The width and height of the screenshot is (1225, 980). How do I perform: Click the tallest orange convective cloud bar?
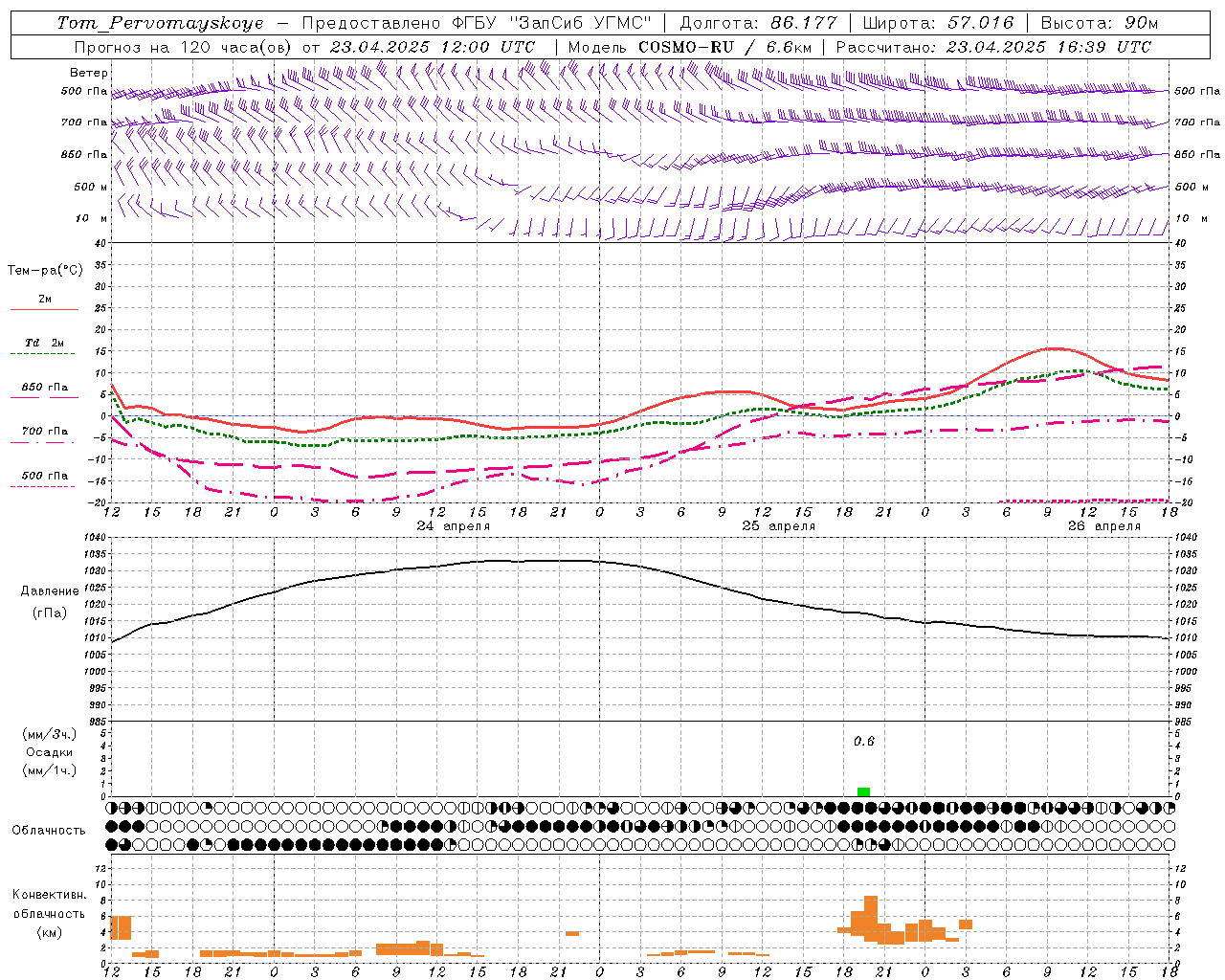click(871, 919)
